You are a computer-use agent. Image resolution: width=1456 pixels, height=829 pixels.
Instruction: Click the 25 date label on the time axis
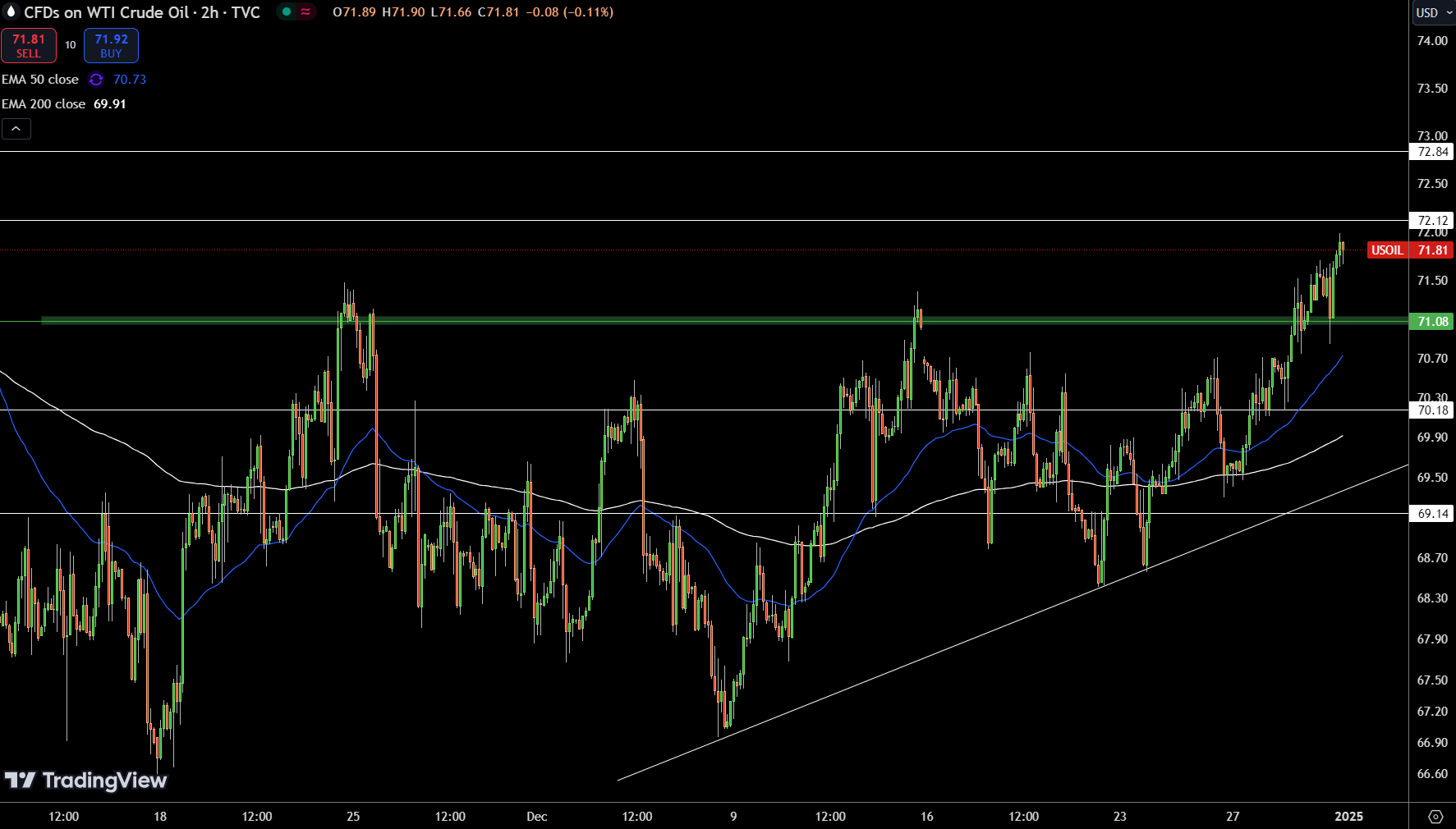click(353, 817)
